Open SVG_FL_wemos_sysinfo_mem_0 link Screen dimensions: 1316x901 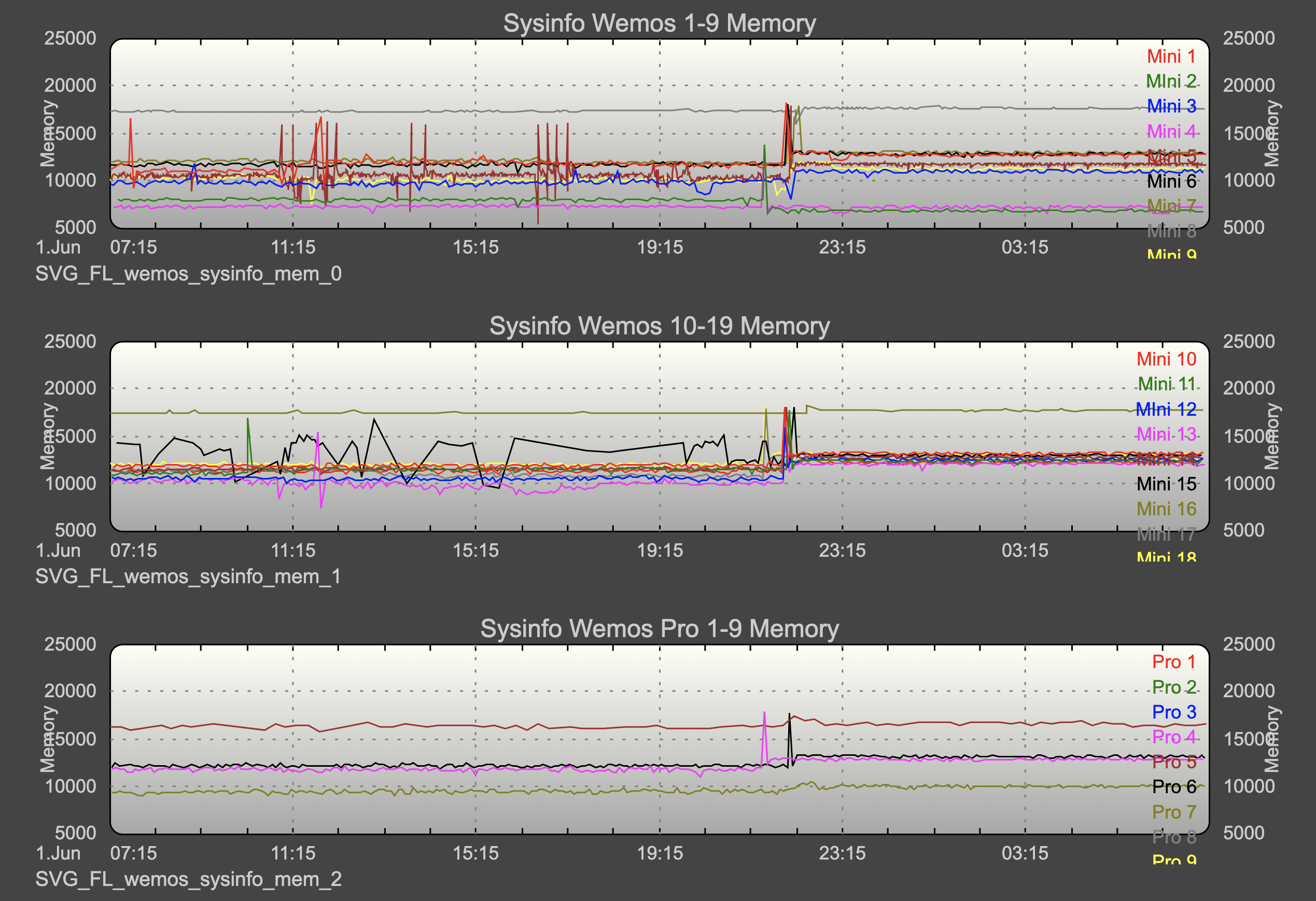(189, 274)
